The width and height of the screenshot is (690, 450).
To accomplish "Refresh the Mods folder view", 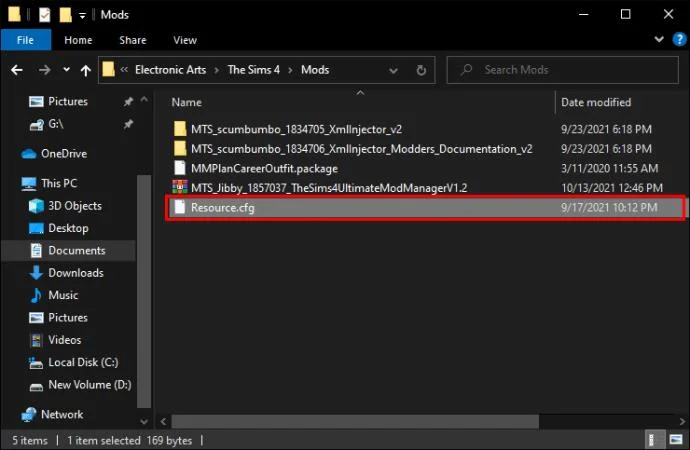I will point(421,70).
